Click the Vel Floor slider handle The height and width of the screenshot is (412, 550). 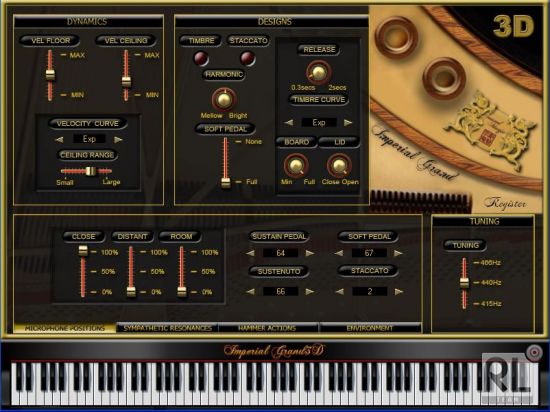50,75
